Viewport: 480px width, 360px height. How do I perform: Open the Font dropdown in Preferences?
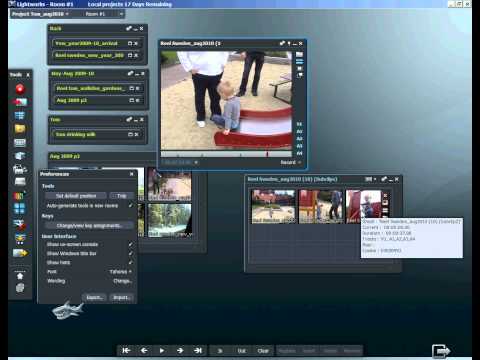[120, 272]
